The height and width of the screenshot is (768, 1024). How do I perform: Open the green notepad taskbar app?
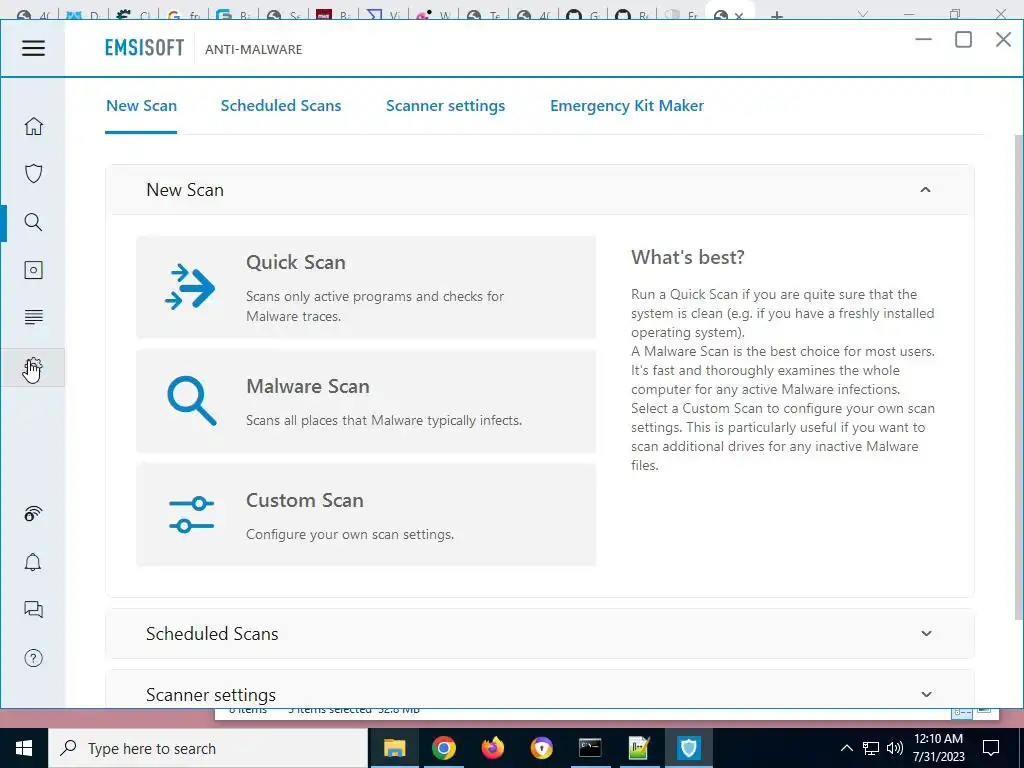point(639,748)
